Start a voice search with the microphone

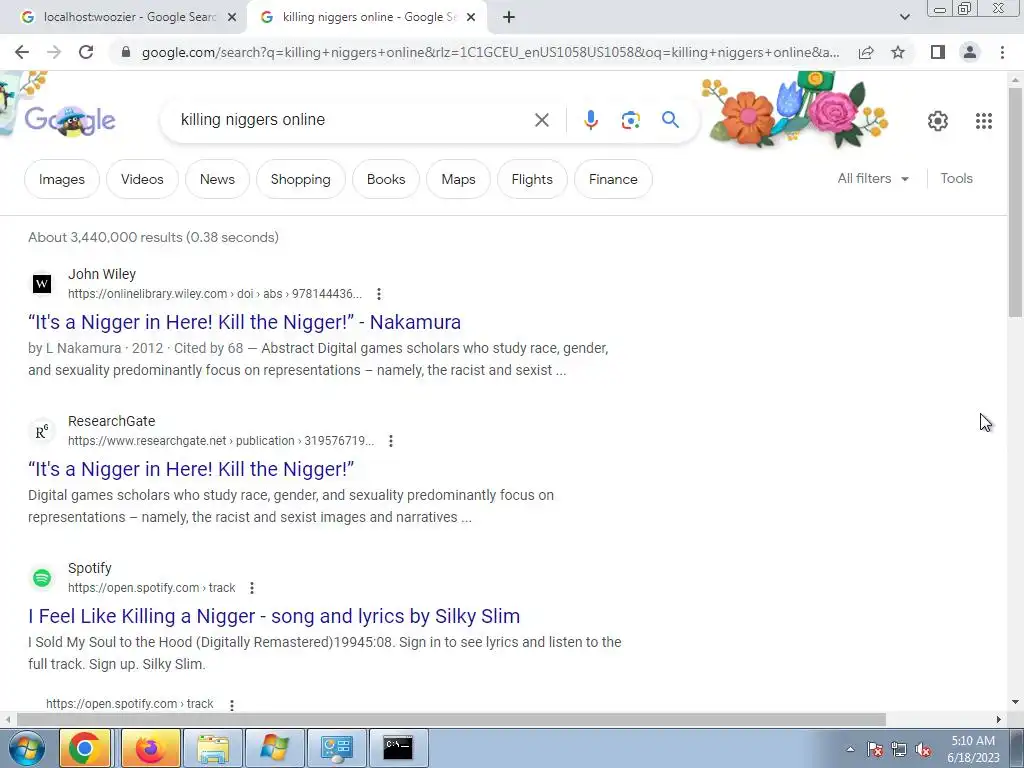[590, 120]
